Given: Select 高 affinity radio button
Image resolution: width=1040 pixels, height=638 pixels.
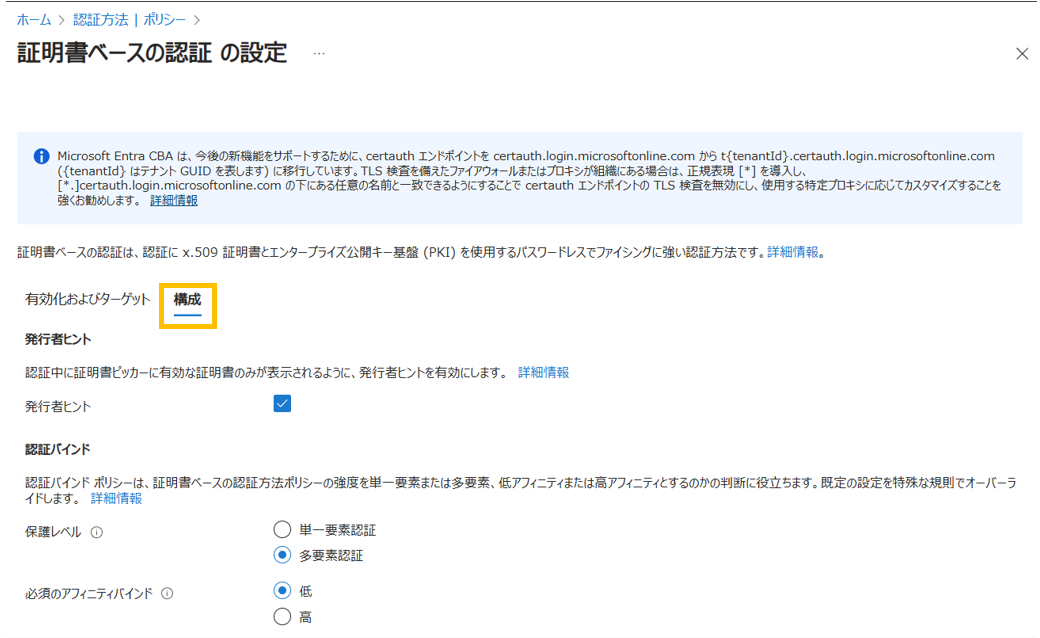Looking at the screenshot, I should (282, 616).
